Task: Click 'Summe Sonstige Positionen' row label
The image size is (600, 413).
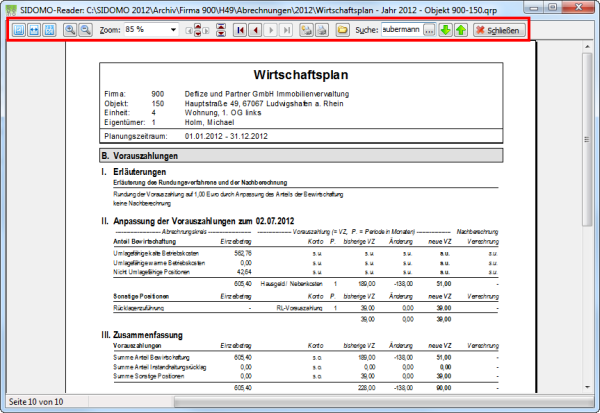Action: (x=149, y=376)
